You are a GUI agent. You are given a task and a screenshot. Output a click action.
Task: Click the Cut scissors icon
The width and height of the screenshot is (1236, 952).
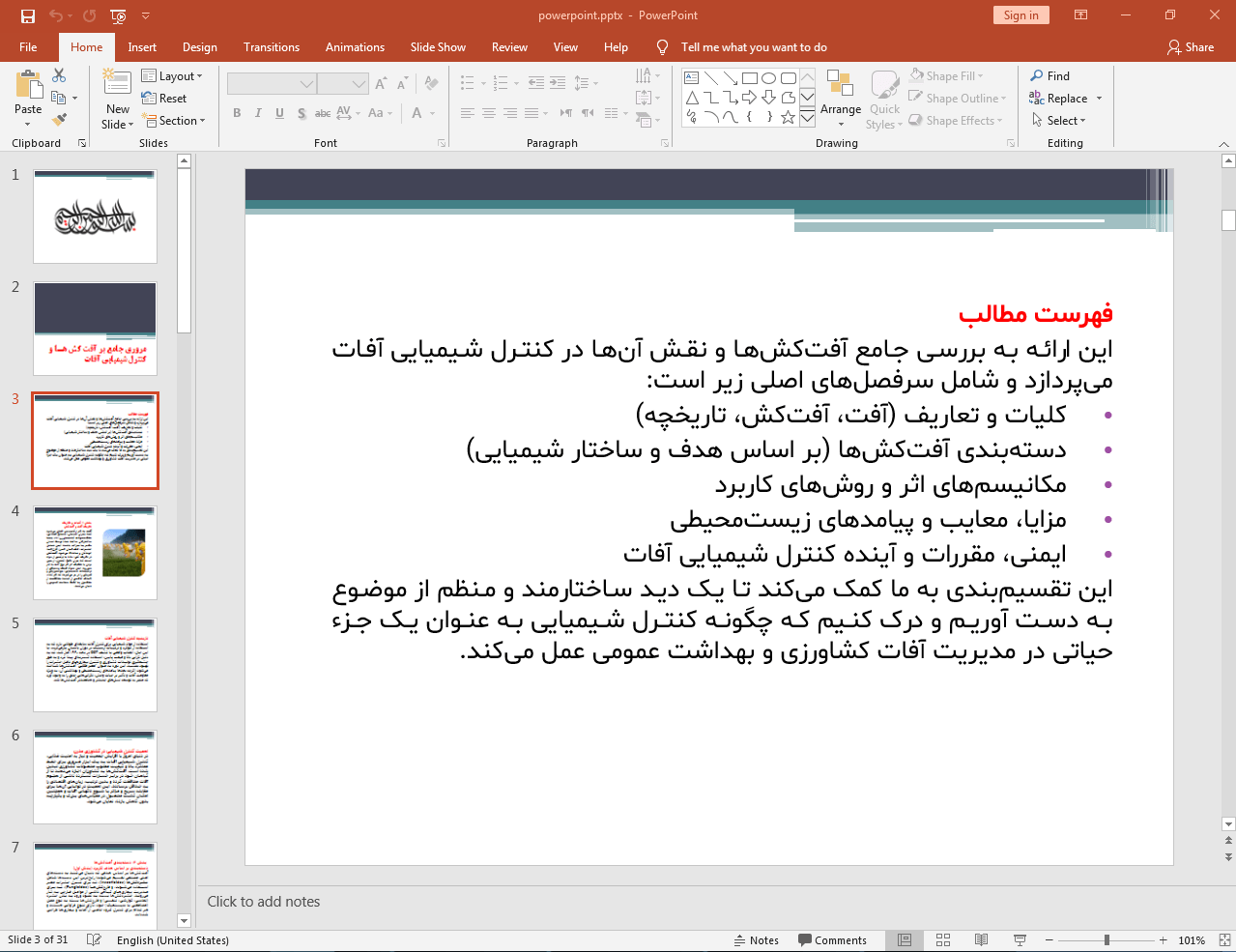point(59,75)
